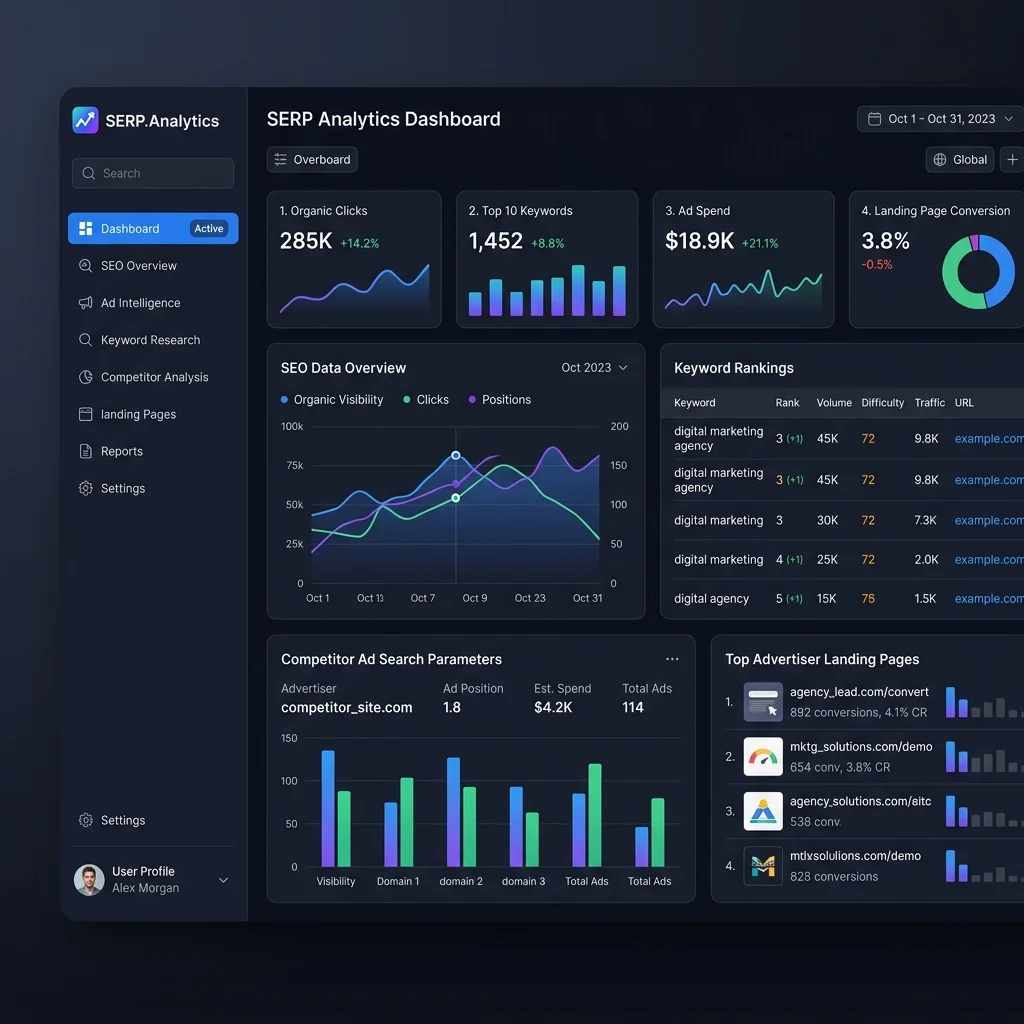Click the Reports document icon
Image resolution: width=1024 pixels, height=1024 pixels.
click(x=86, y=451)
